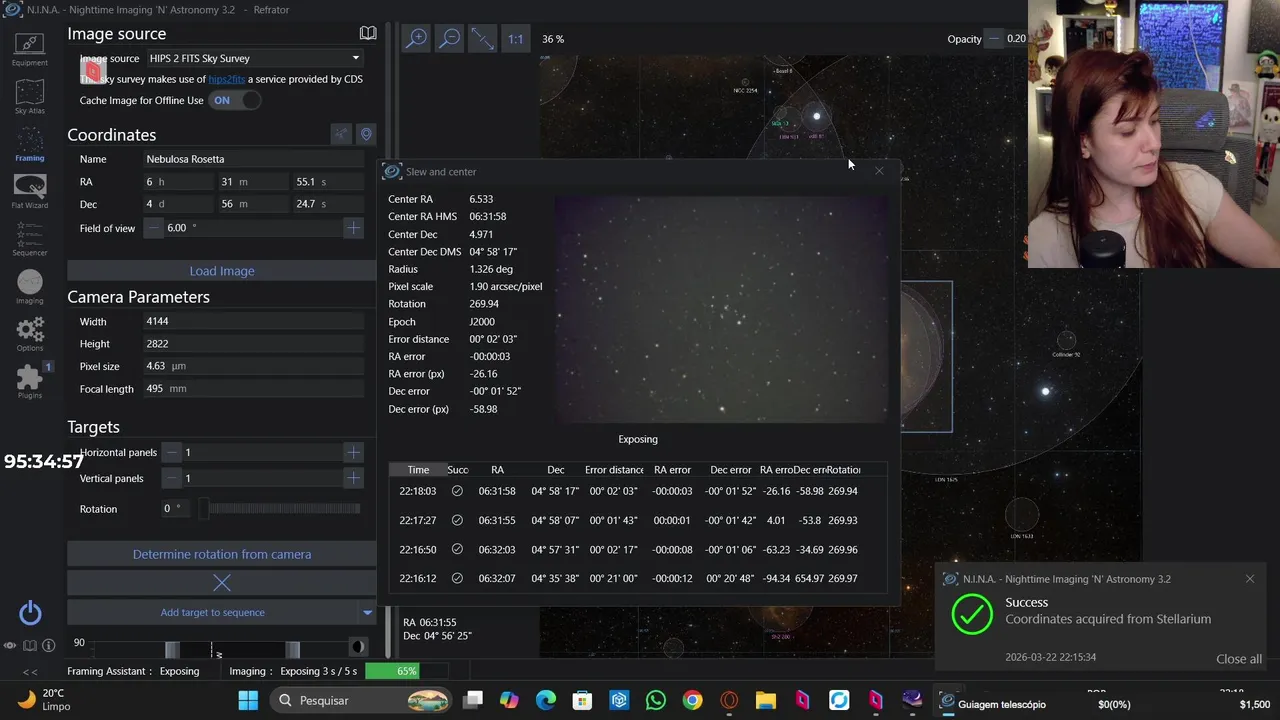Image resolution: width=1280 pixels, height=720 pixels.
Task: Click the contrast half-moon icon near histogram
Action: point(357,647)
